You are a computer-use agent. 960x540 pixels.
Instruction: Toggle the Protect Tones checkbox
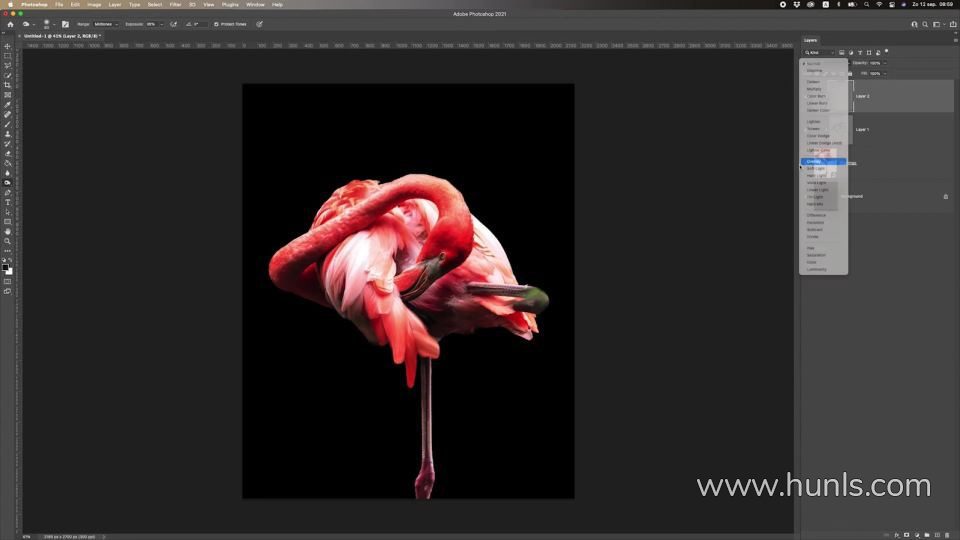216,24
